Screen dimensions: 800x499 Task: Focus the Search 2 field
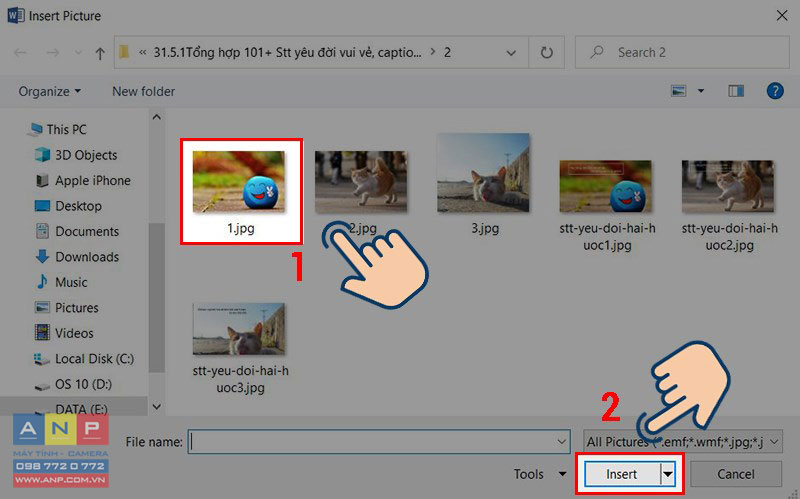pos(682,52)
